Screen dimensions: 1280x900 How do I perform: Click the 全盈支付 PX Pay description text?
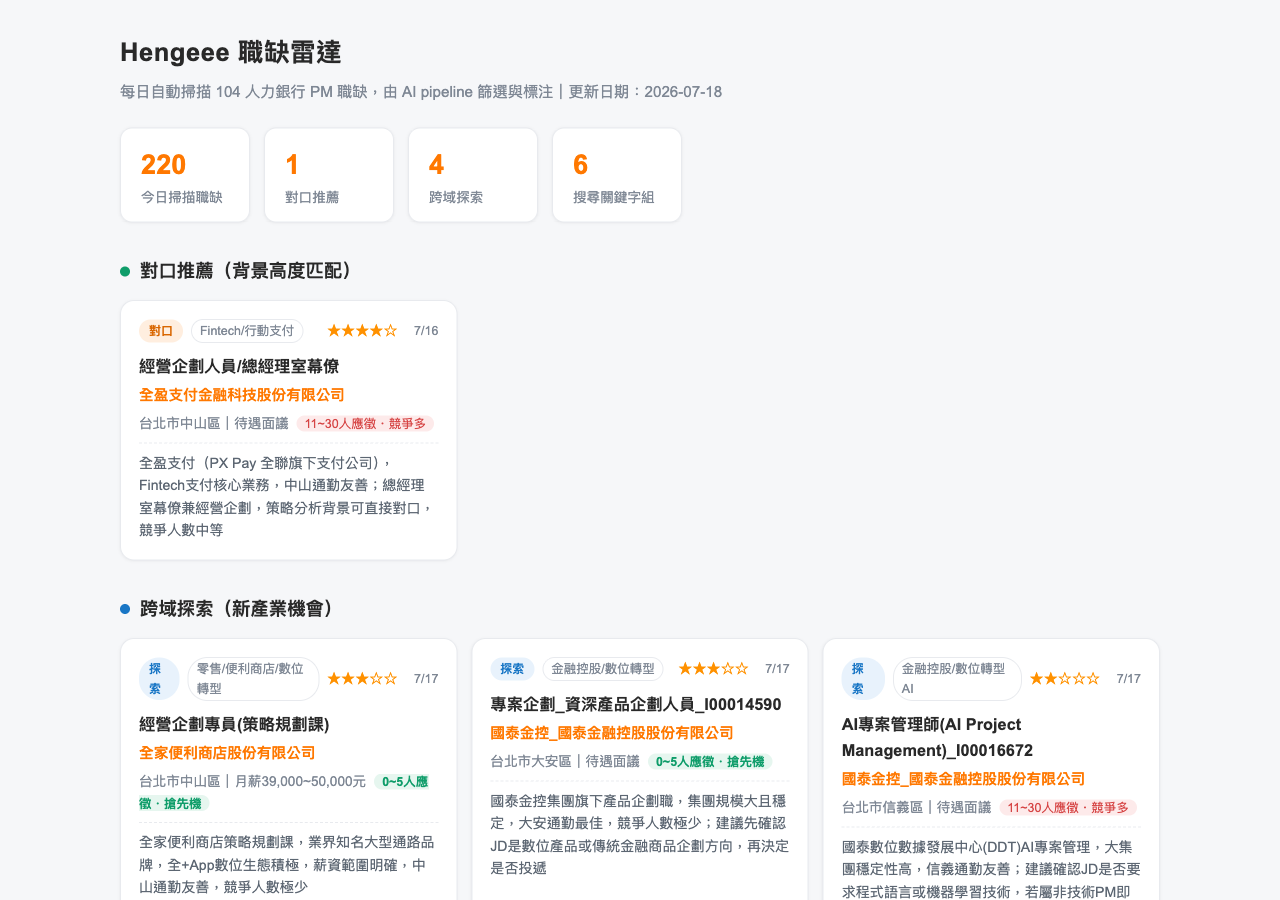[x=287, y=496]
